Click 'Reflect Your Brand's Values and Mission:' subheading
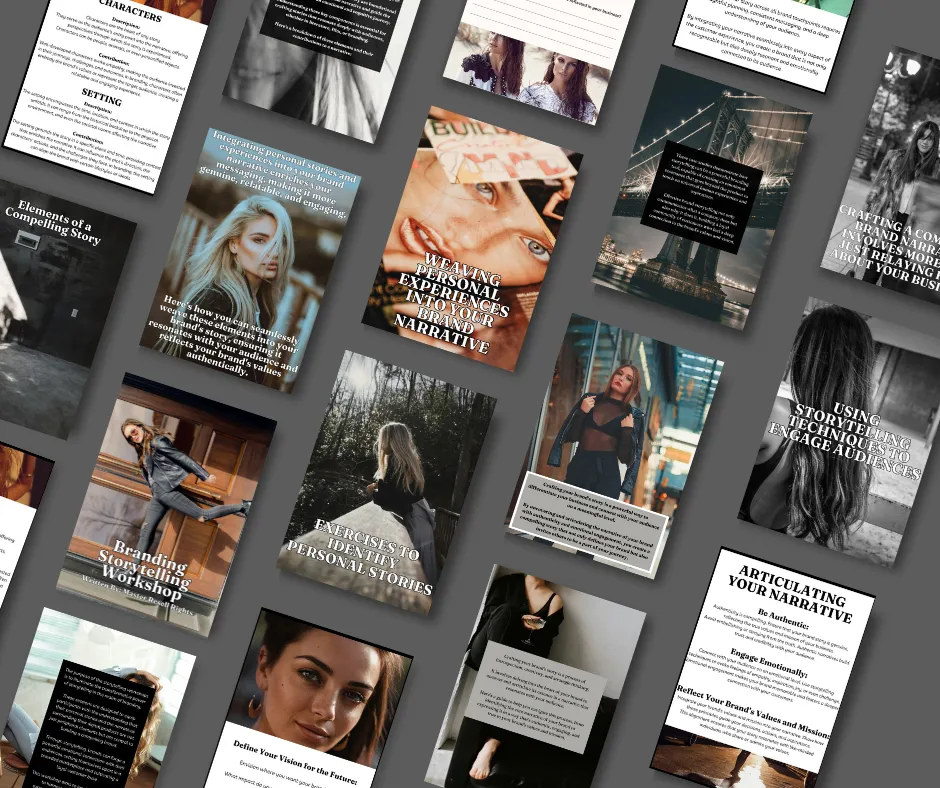This screenshot has width=940, height=788. 754,711
